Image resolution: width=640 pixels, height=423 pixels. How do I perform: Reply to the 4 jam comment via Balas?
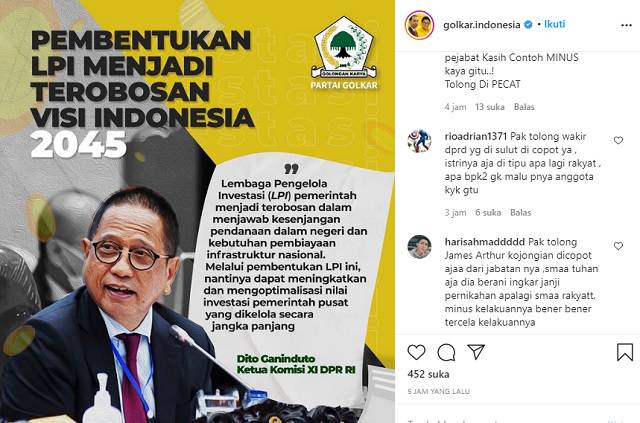coord(524,107)
